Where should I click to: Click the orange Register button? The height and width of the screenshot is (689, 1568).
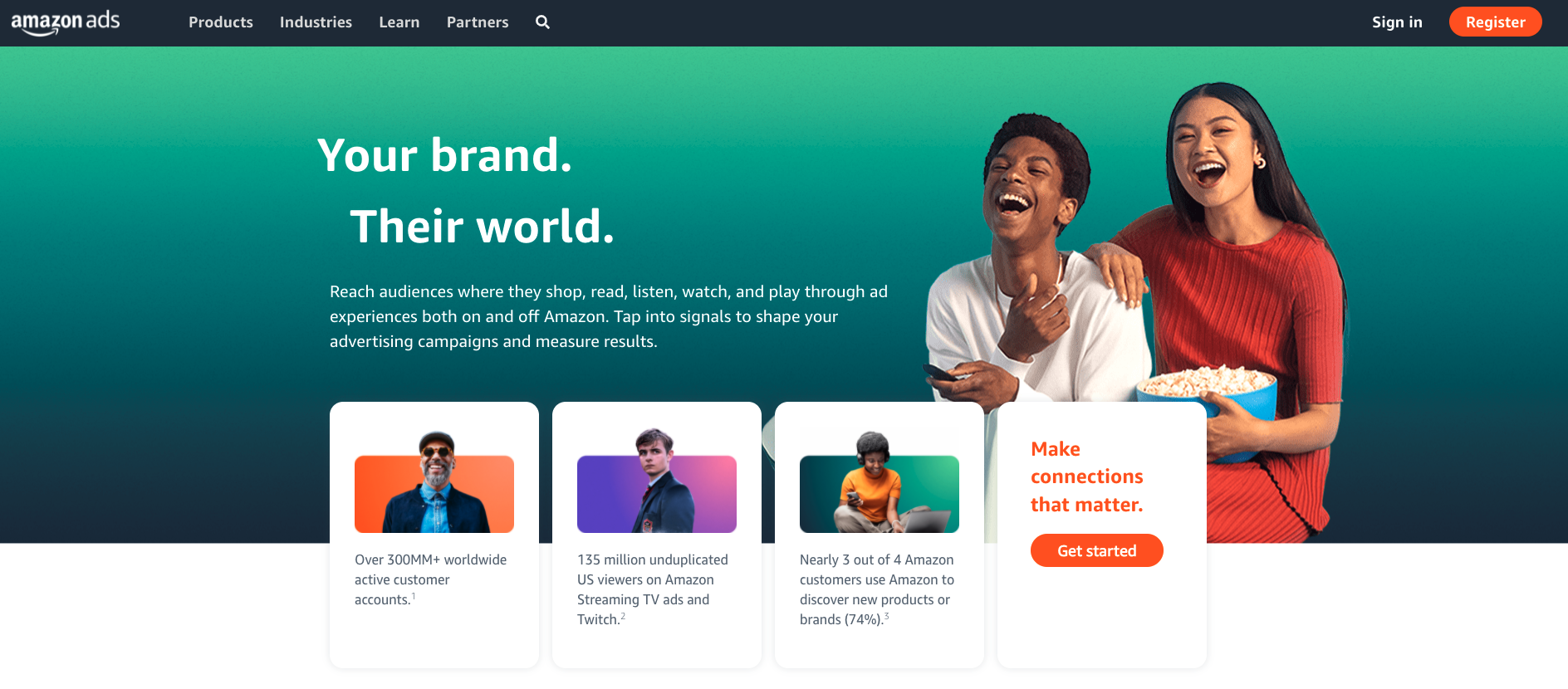[1495, 22]
